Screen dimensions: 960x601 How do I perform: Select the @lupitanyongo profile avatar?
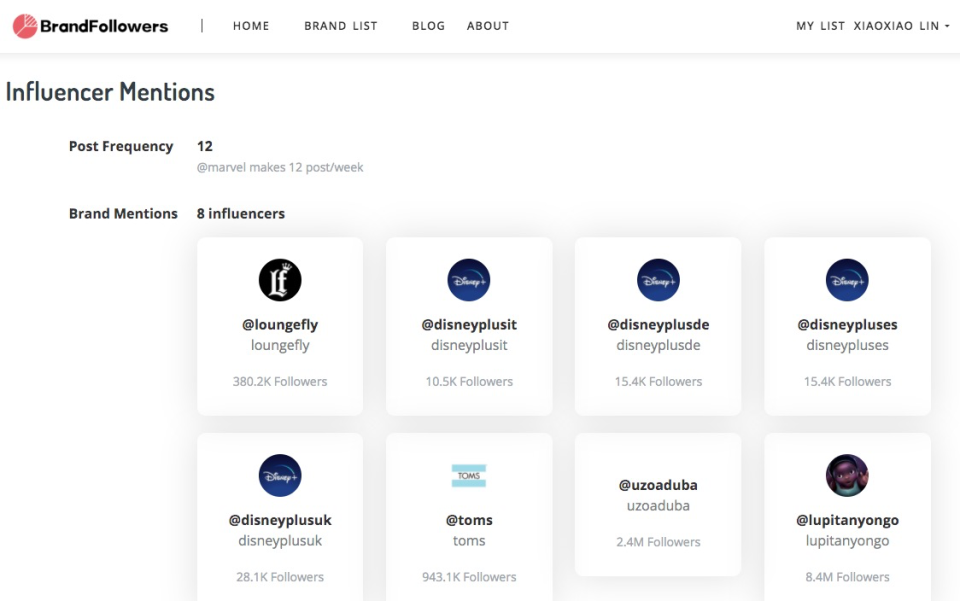(x=846, y=475)
